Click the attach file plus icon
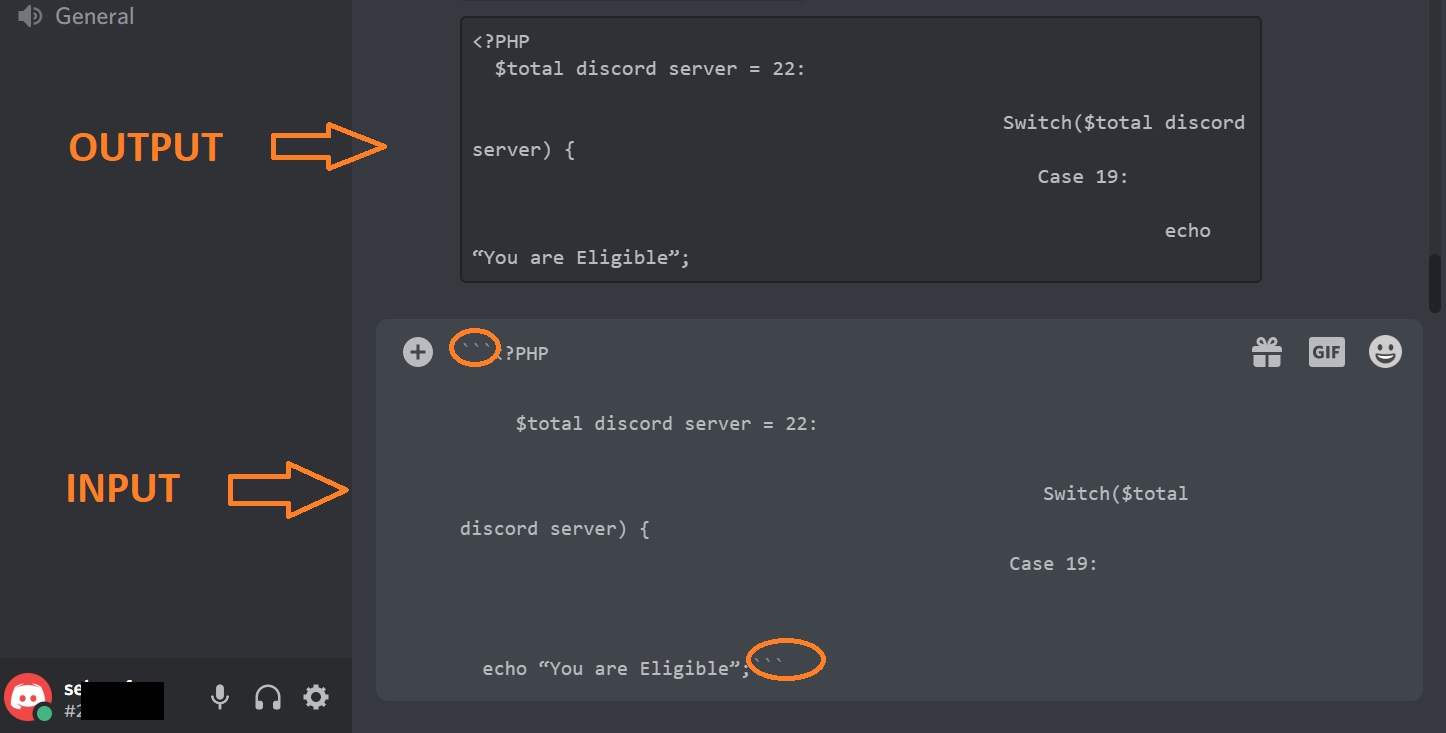 (x=418, y=351)
